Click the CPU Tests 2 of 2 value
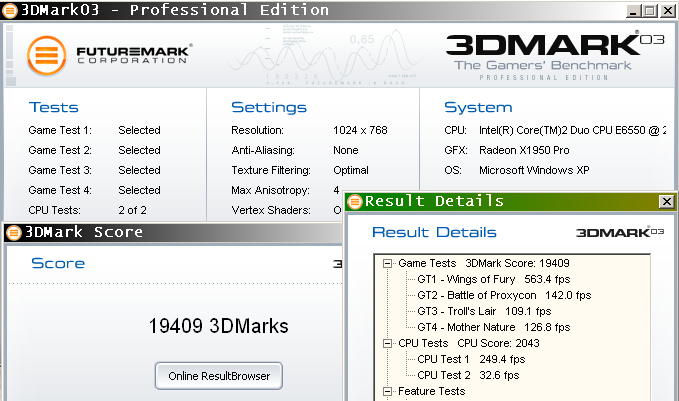Image resolution: width=679 pixels, height=401 pixels. coord(133,210)
